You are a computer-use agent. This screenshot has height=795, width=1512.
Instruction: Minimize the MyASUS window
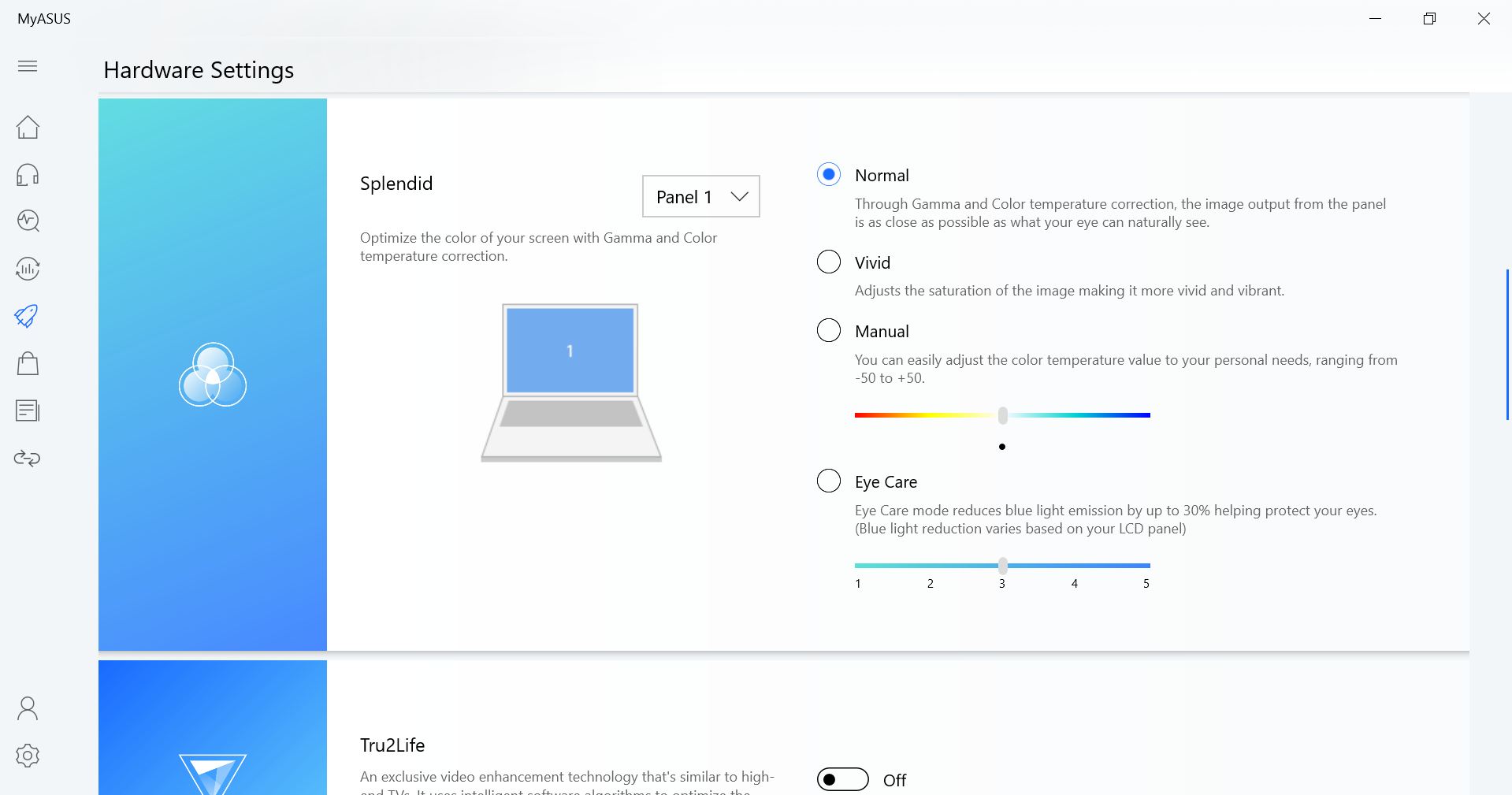click(x=1375, y=18)
